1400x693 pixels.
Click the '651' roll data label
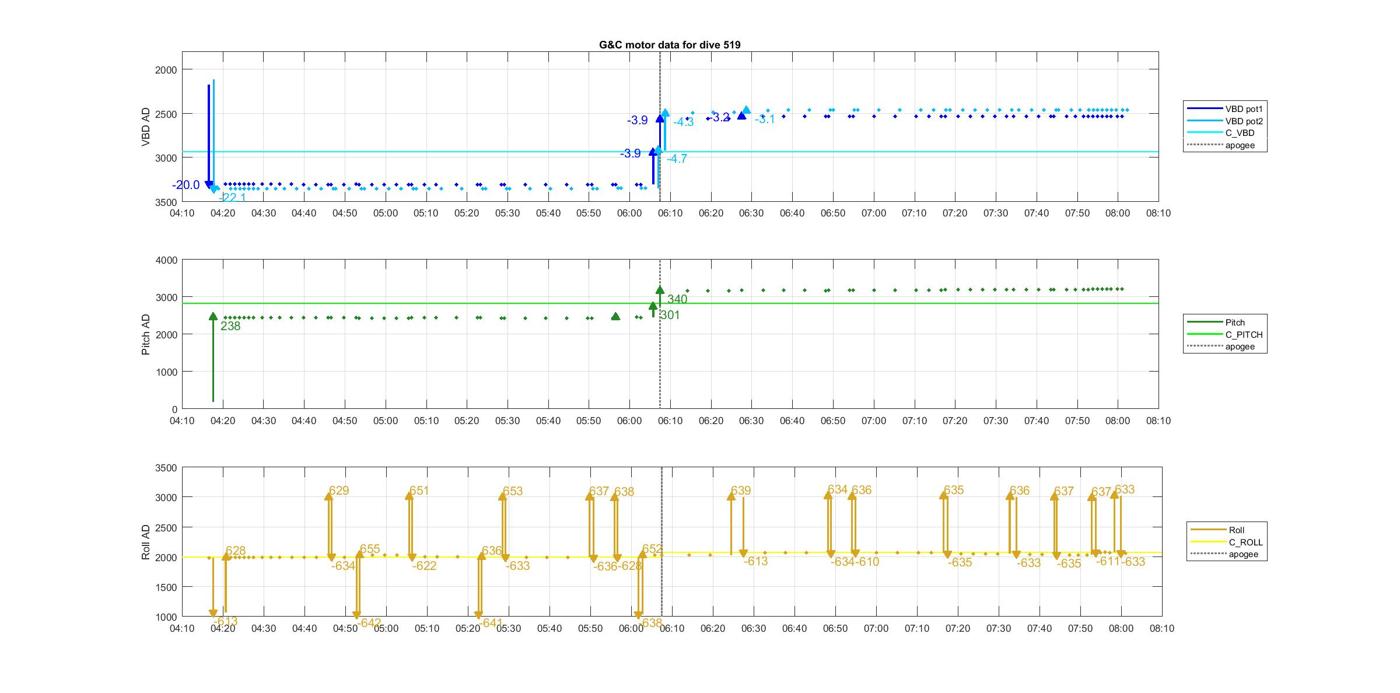pos(419,491)
